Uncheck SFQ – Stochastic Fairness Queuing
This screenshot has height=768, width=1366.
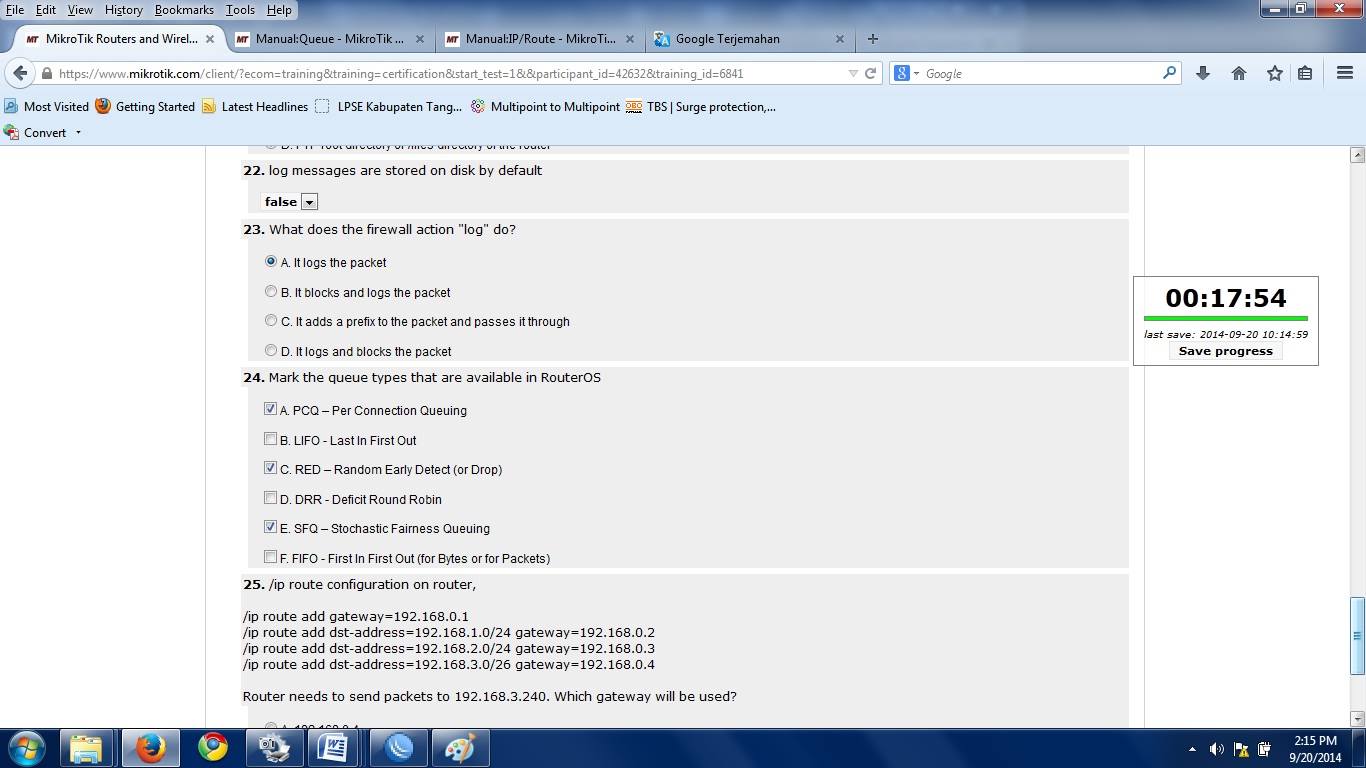270,527
